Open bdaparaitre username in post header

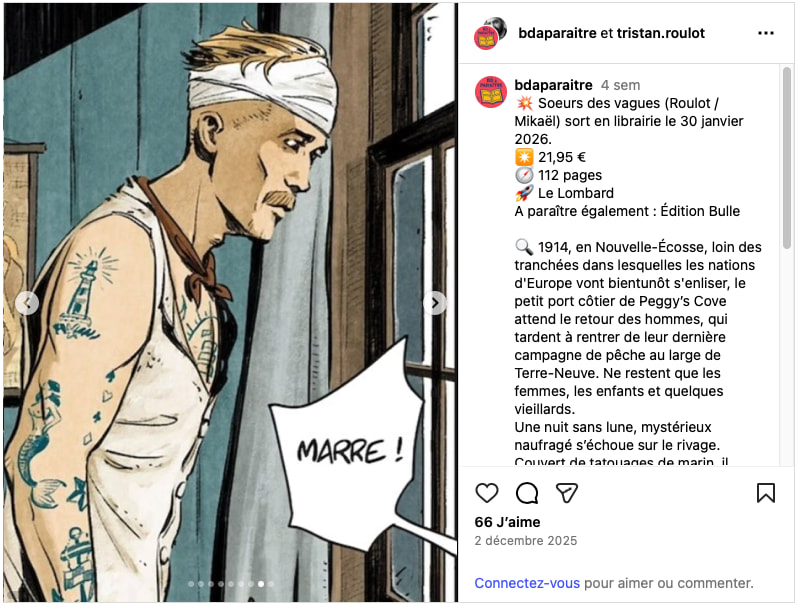[557, 33]
